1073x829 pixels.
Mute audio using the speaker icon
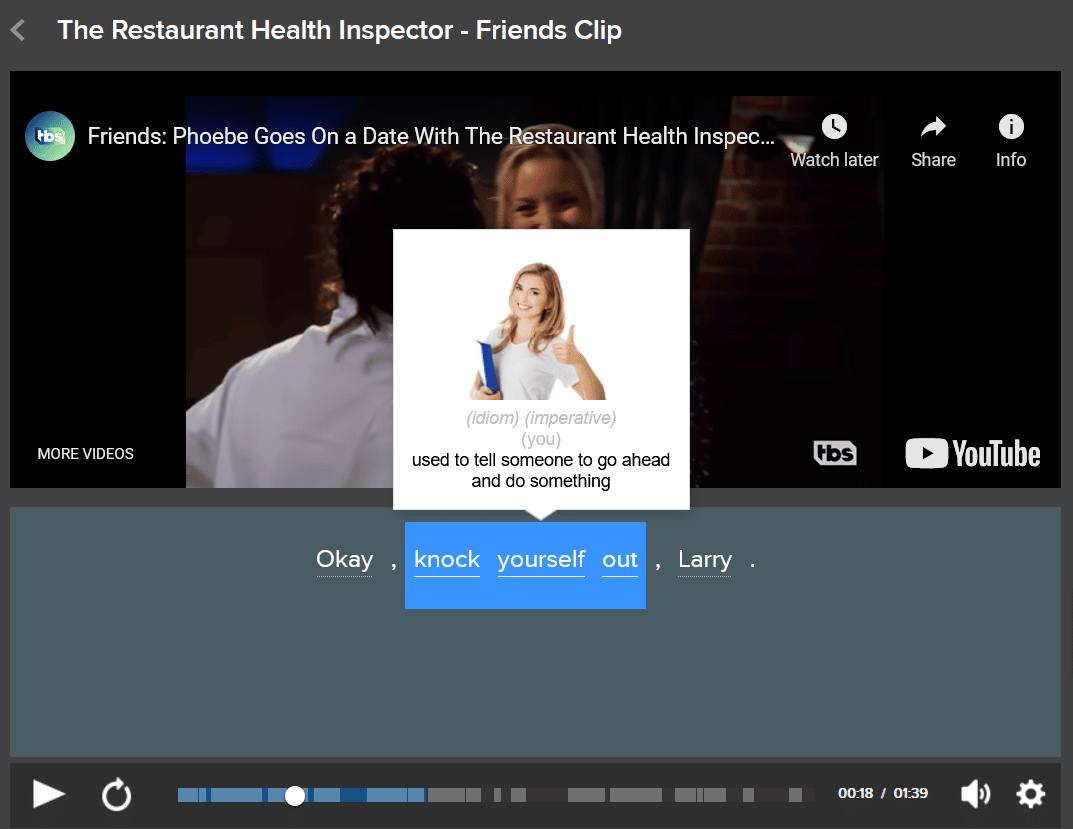click(x=974, y=794)
